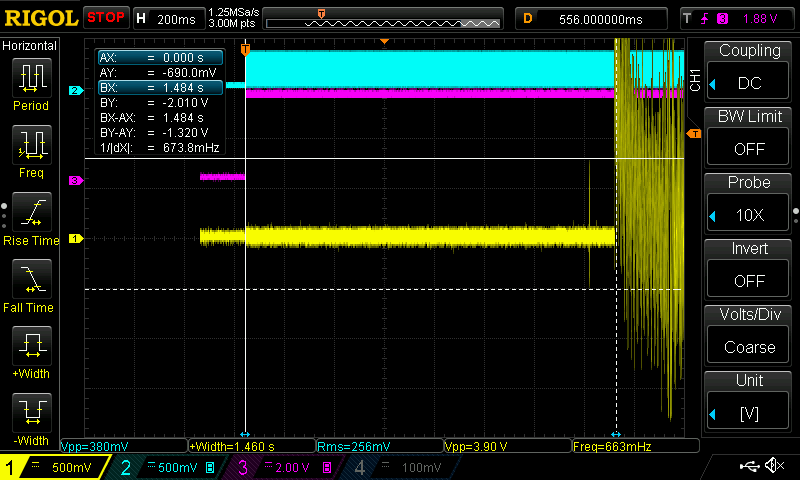Click the delay D 556.000000ms readout
This screenshot has height=480, width=800.
pos(591,19)
